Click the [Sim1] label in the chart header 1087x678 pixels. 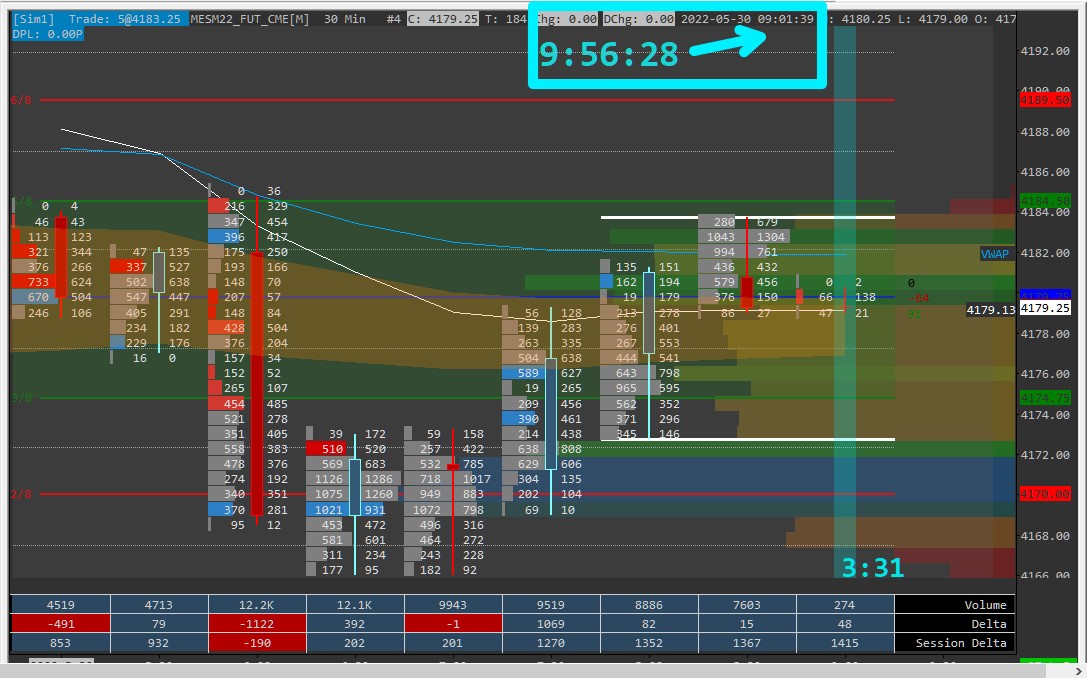click(34, 19)
